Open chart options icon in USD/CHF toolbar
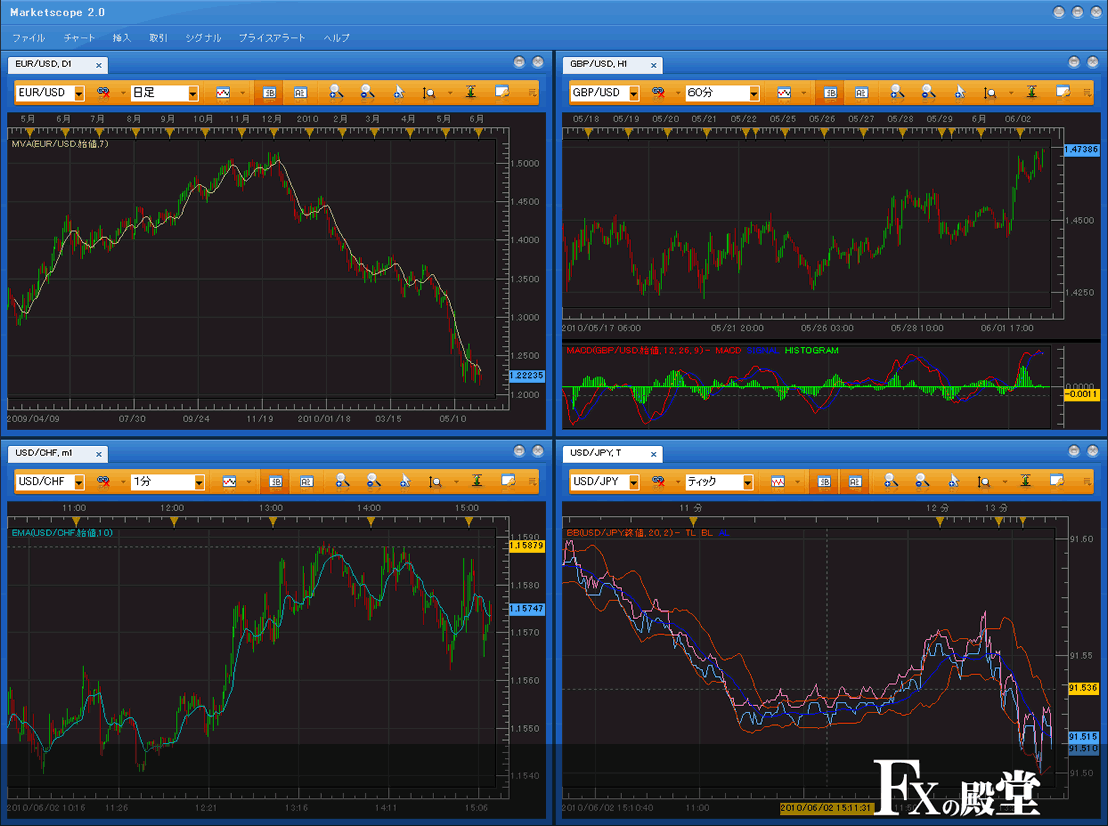Viewport: 1108px width, 826px height. point(508,480)
